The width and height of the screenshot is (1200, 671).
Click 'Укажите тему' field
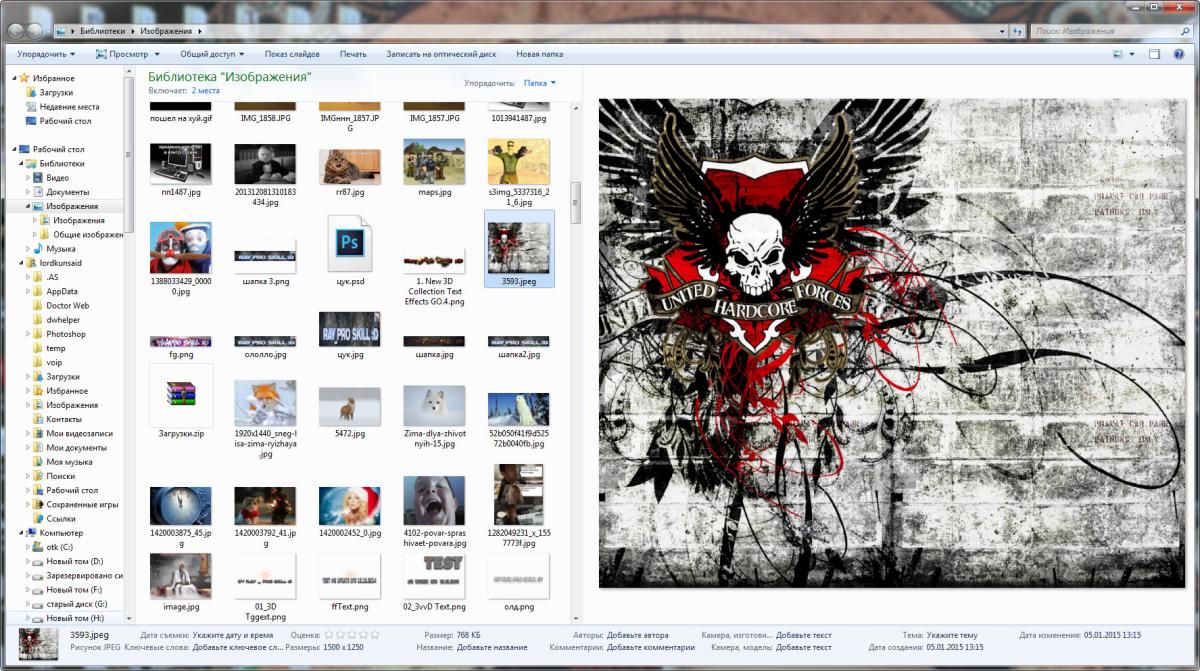[x=951, y=635]
